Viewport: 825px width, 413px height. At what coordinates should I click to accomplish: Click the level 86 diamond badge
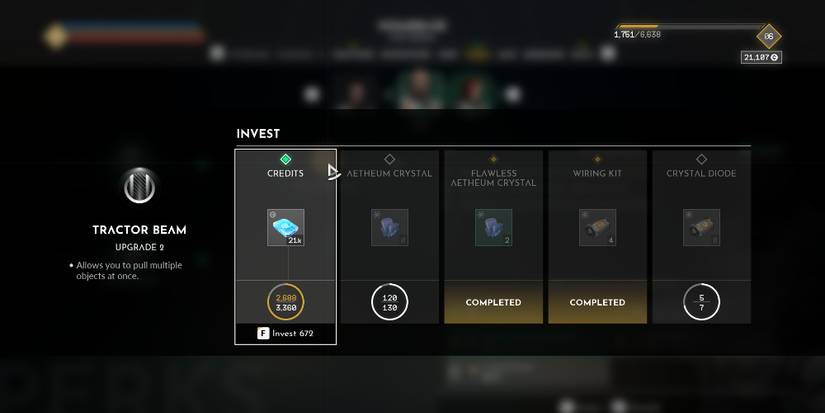pos(769,36)
